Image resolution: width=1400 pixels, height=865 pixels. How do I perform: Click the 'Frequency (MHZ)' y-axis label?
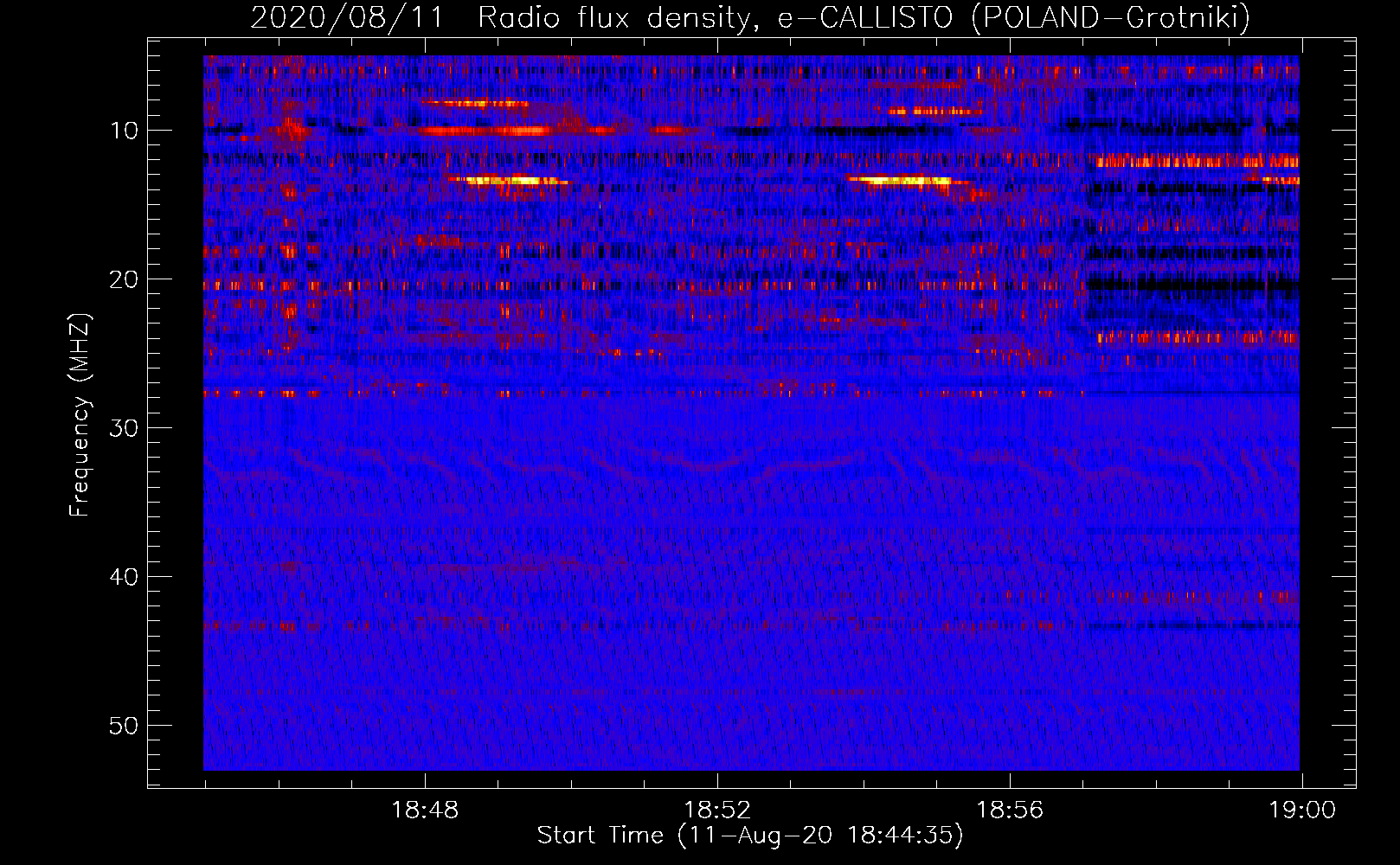(x=79, y=415)
